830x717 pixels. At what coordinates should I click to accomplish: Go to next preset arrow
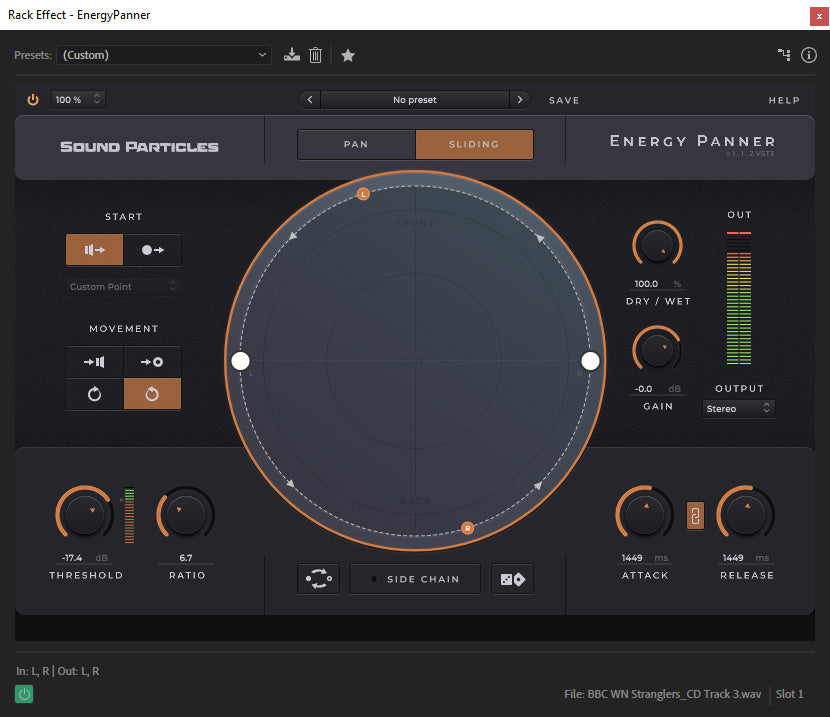click(x=520, y=99)
